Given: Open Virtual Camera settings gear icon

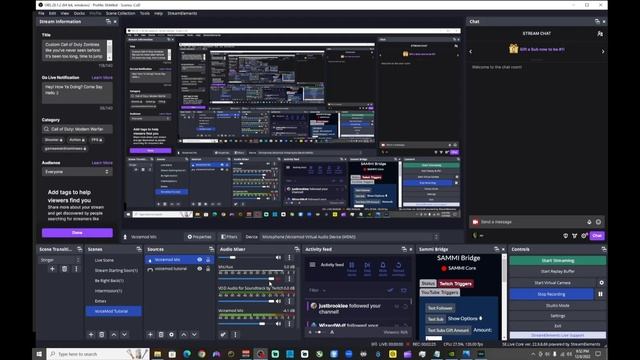Looking at the screenshot, I should (601, 282).
